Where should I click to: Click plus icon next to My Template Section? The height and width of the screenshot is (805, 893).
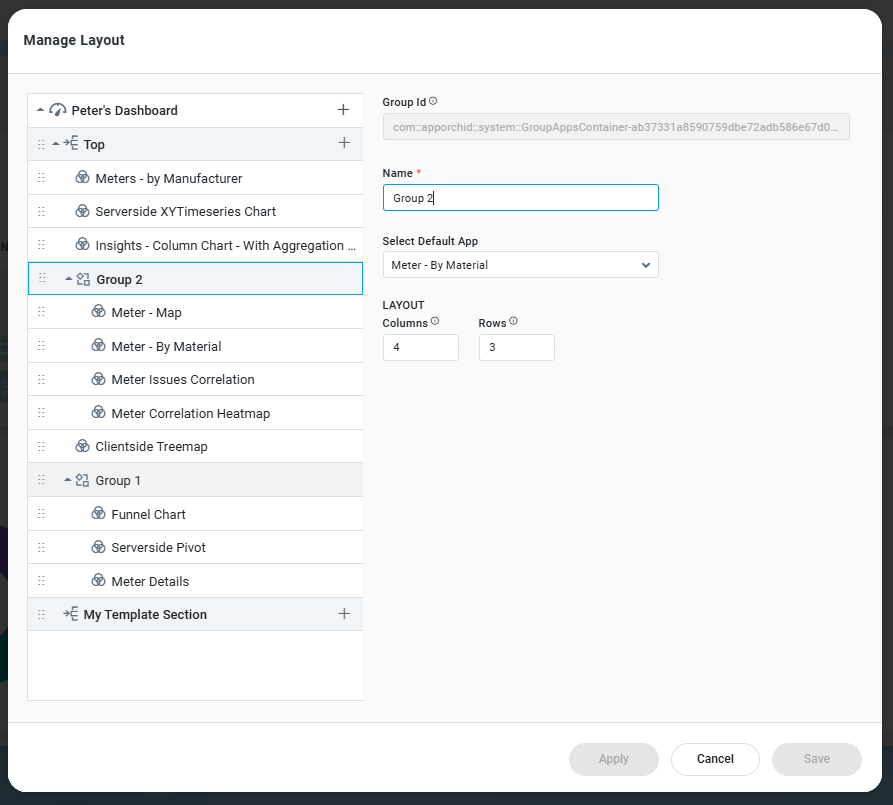click(x=344, y=614)
